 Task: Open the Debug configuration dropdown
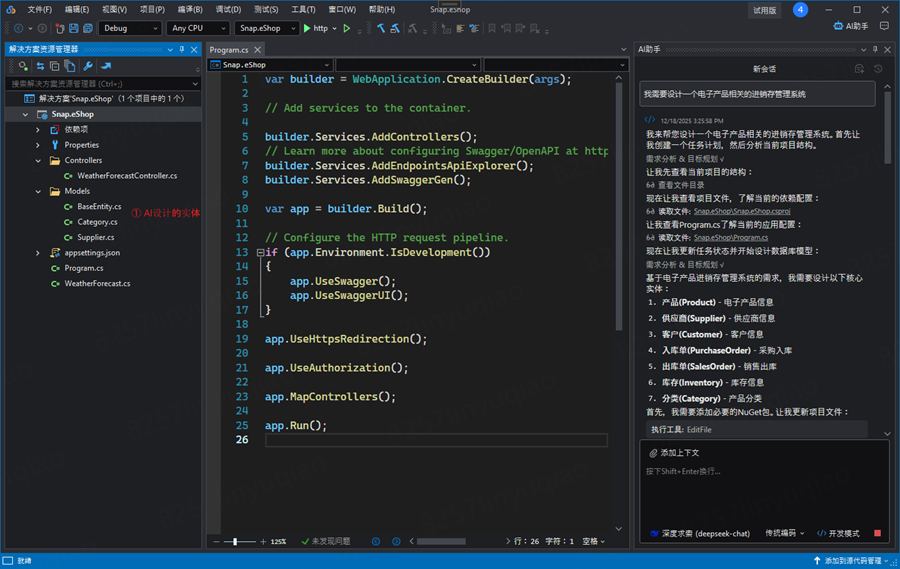(130, 28)
